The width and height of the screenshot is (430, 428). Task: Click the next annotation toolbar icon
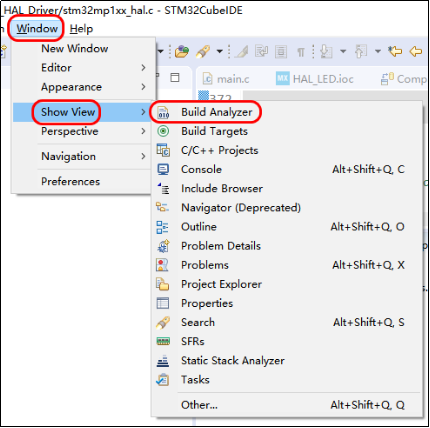coord(326,52)
